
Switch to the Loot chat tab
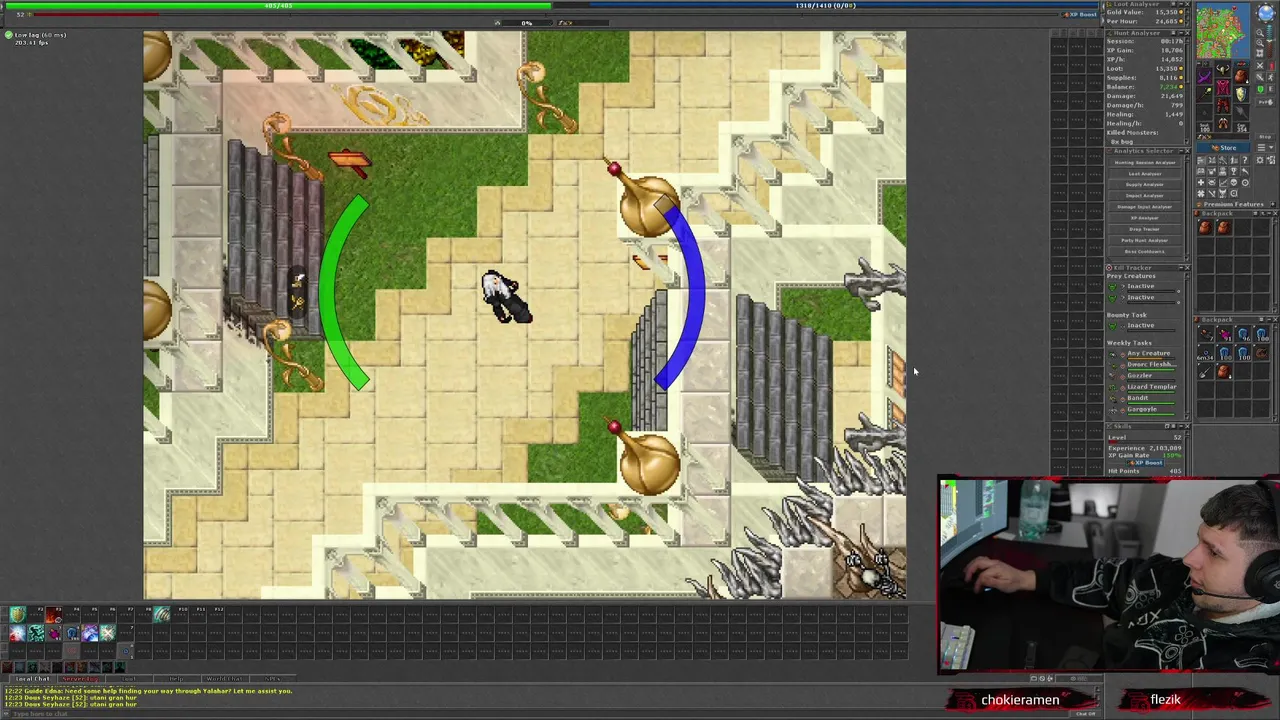(129, 679)
